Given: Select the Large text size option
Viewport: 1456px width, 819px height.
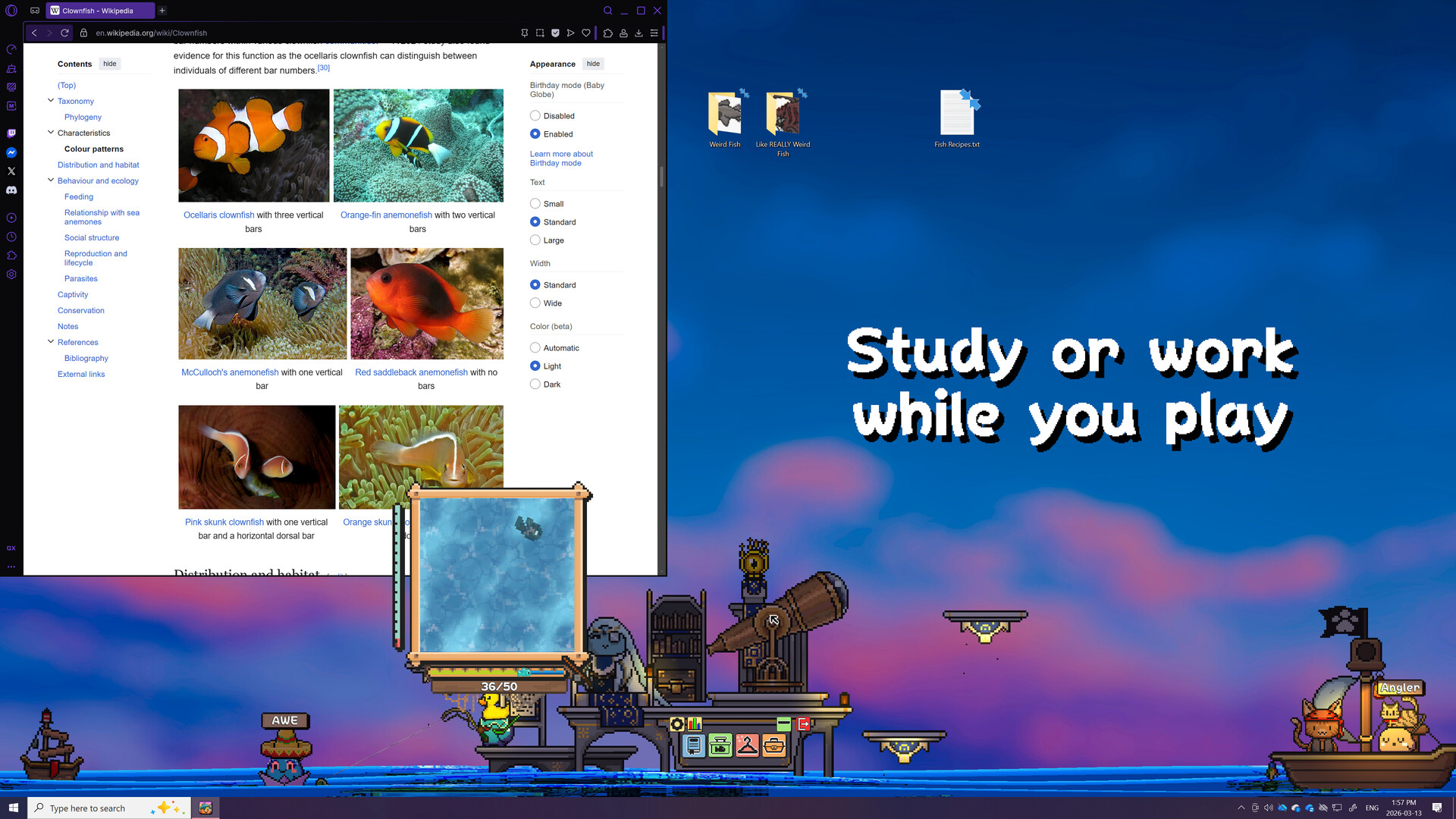Looking at the screenshot, I should tap(535, 240).
